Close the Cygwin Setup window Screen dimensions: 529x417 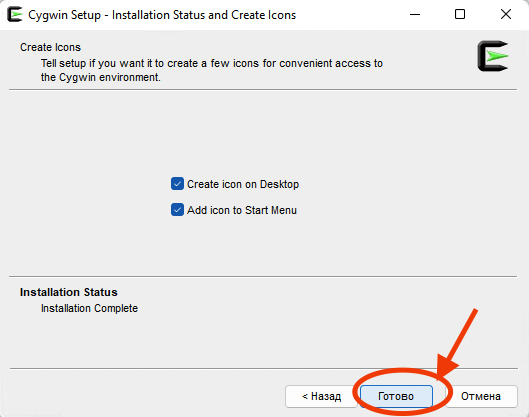pos(506,15)
